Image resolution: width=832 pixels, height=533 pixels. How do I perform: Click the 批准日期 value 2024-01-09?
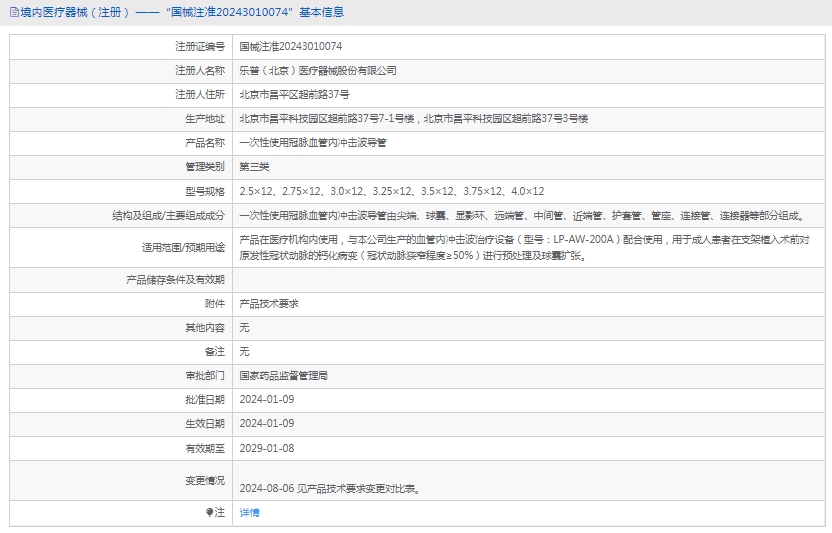(x=267, y=399)
